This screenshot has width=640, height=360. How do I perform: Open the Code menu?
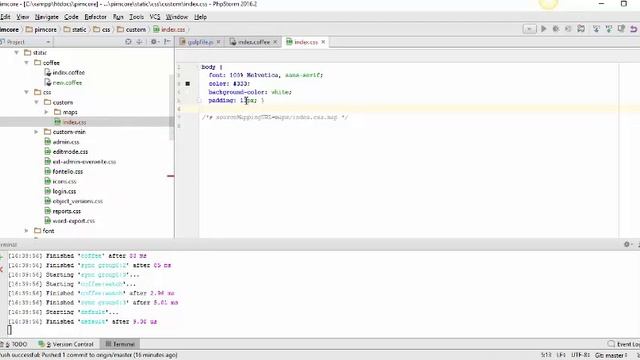click(71, 17)
